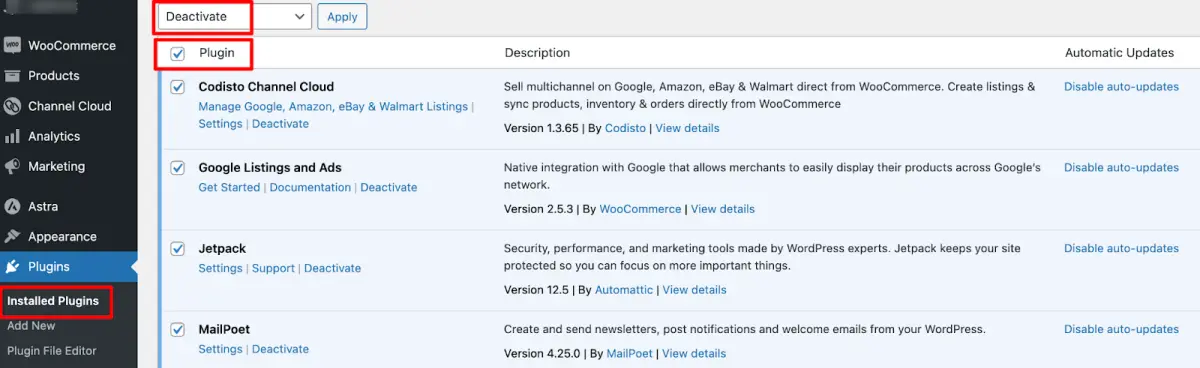Deactivate MailPoet plugin
The height and width of the screenshot is (368, 1200).
click(280, 349)
